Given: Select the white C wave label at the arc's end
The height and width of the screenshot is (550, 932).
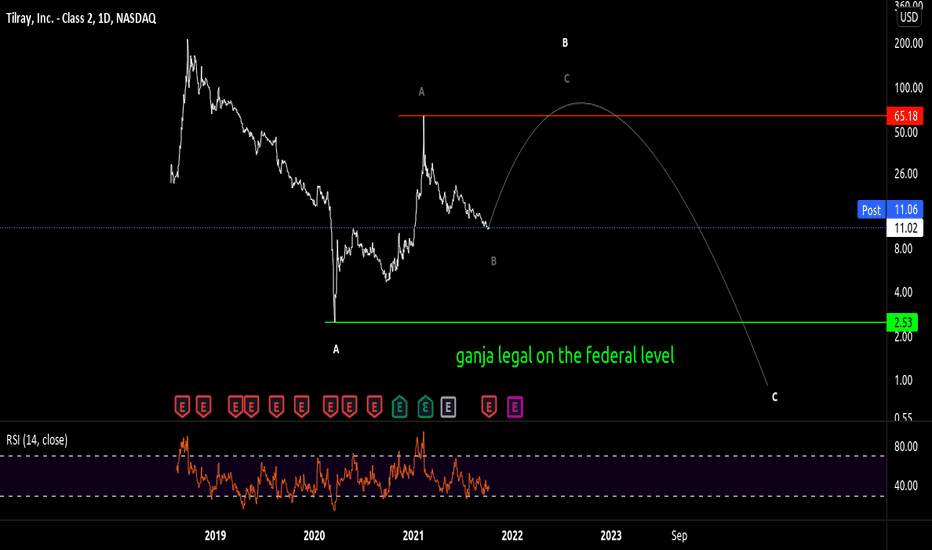Looking at the screenshot, I should pyautogui.click(x=774, y=397).
